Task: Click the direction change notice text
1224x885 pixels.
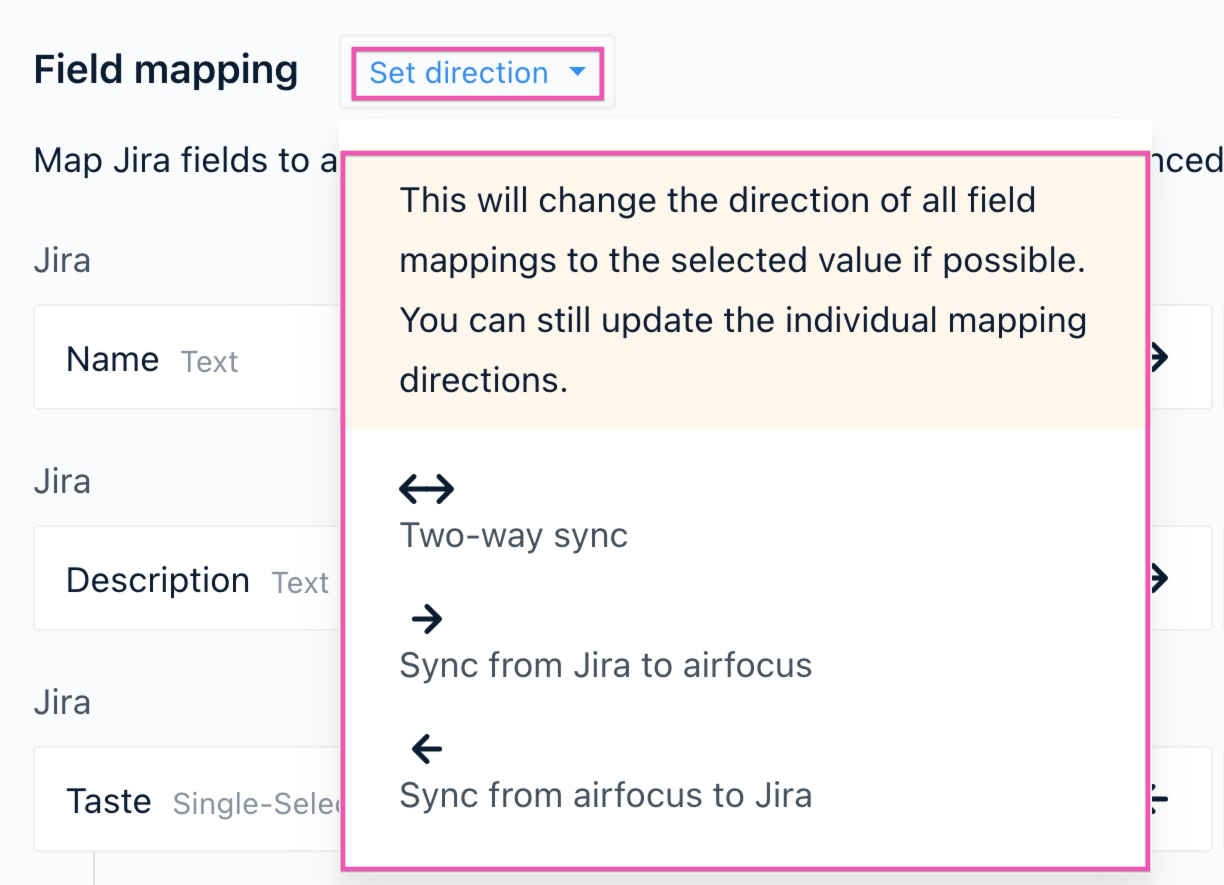Action: tap(743, 290)
